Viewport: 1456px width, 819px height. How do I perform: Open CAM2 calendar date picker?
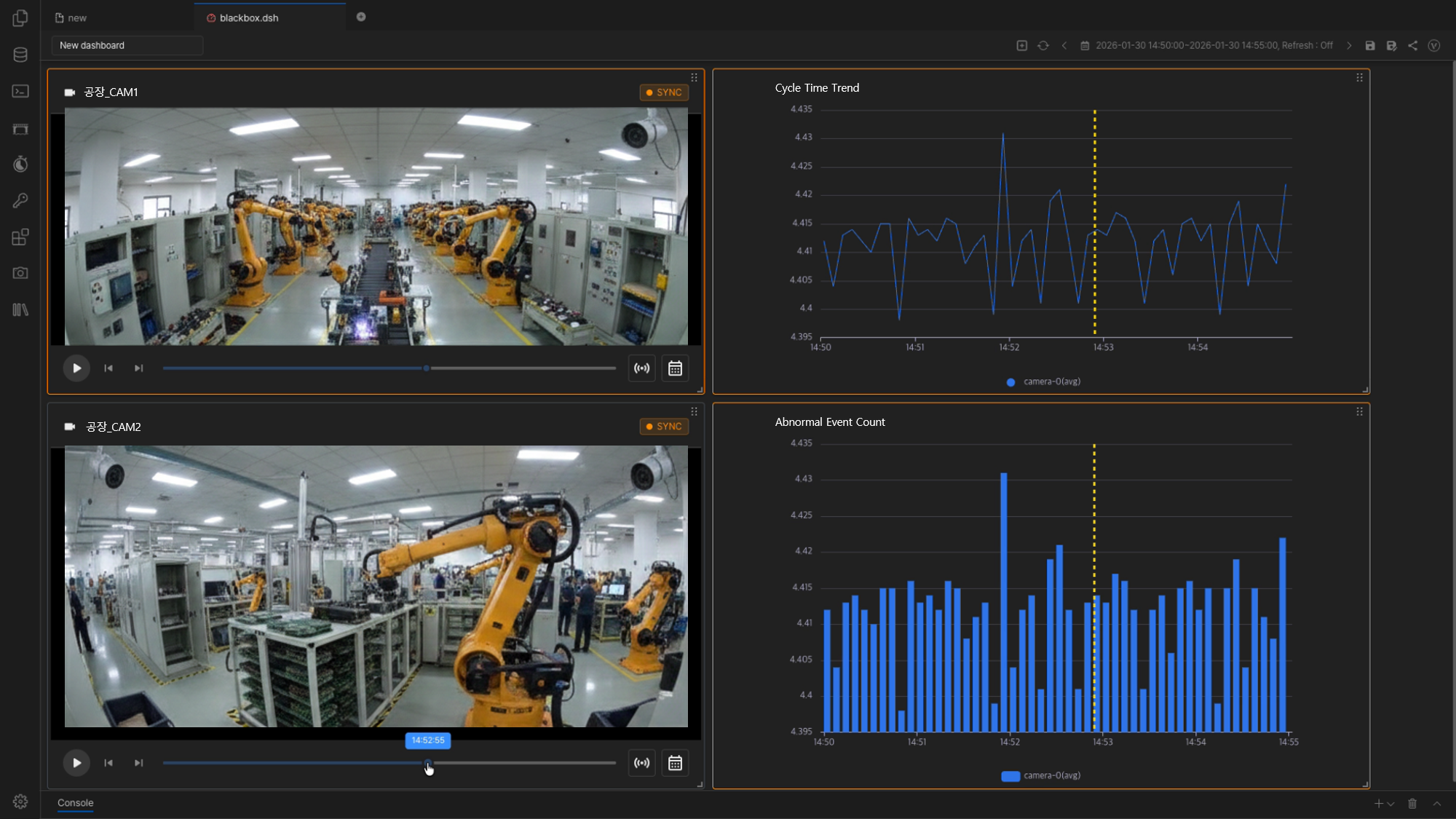pyautogui.click(x=675, y=763)
